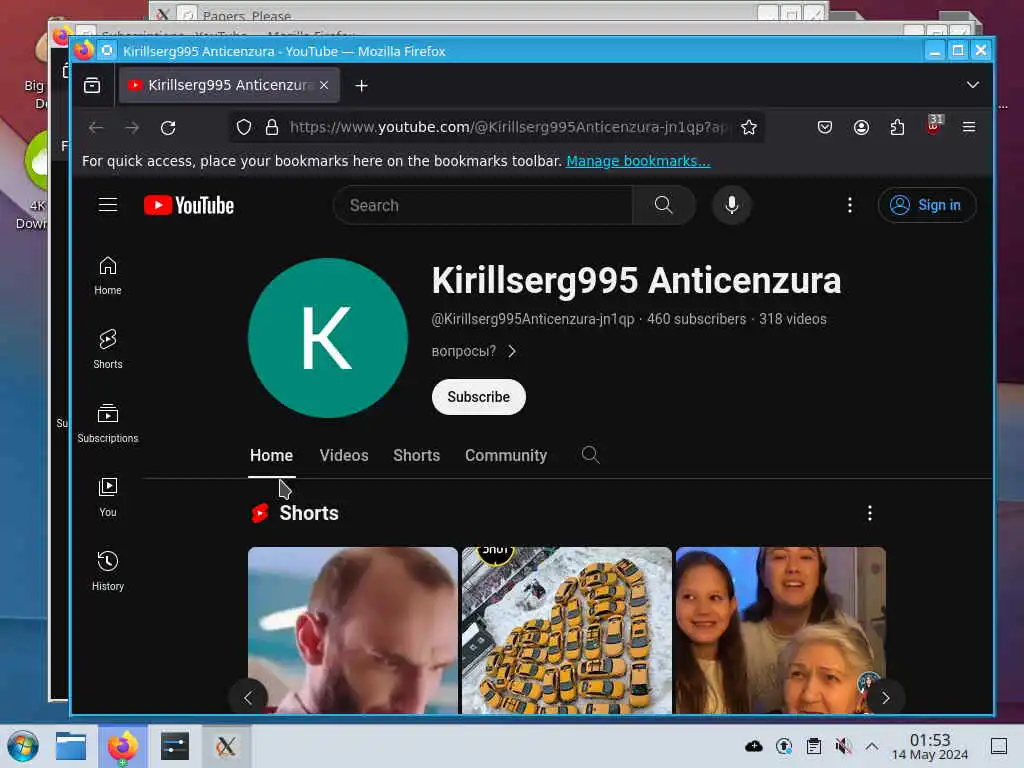Open the Shorts shelf heading

pos(309,513)
